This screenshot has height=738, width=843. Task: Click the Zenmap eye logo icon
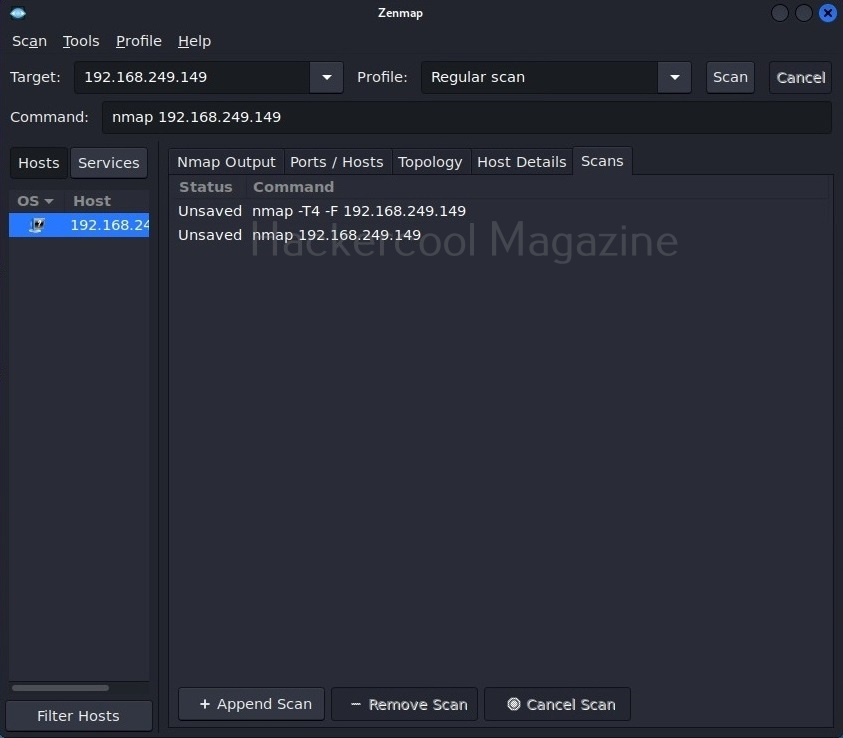[18, 13]
